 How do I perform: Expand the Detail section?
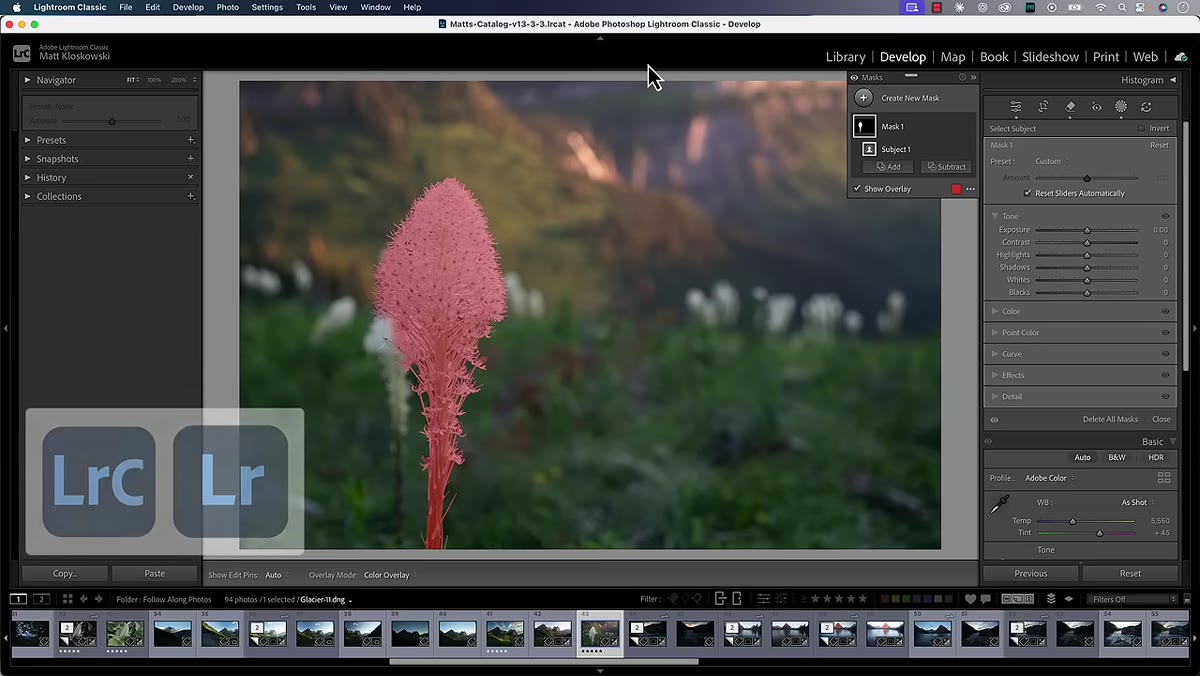coord(995,396)
